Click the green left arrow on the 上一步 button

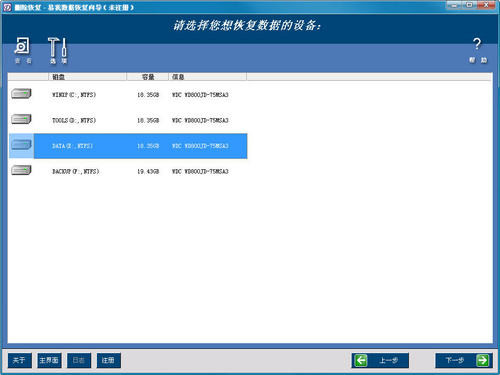click(x=361, y=360)
